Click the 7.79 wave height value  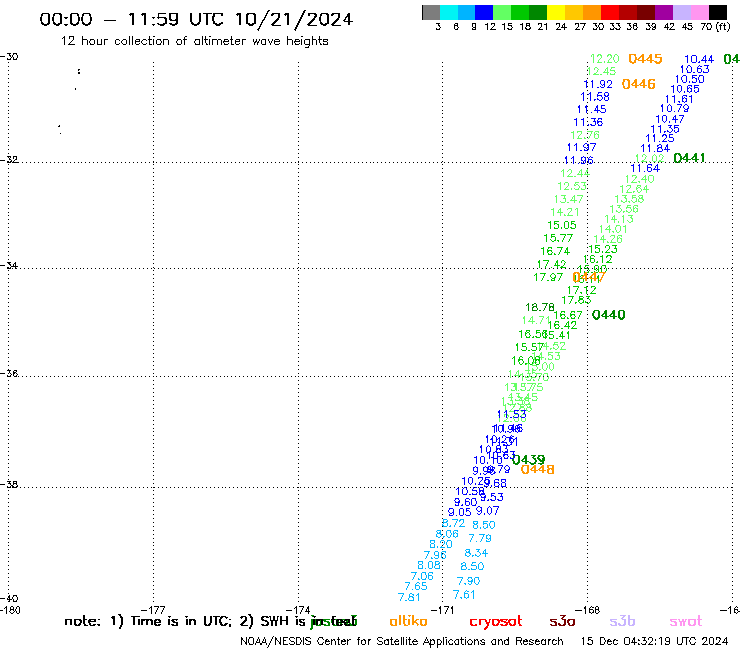tap(479, 538)
